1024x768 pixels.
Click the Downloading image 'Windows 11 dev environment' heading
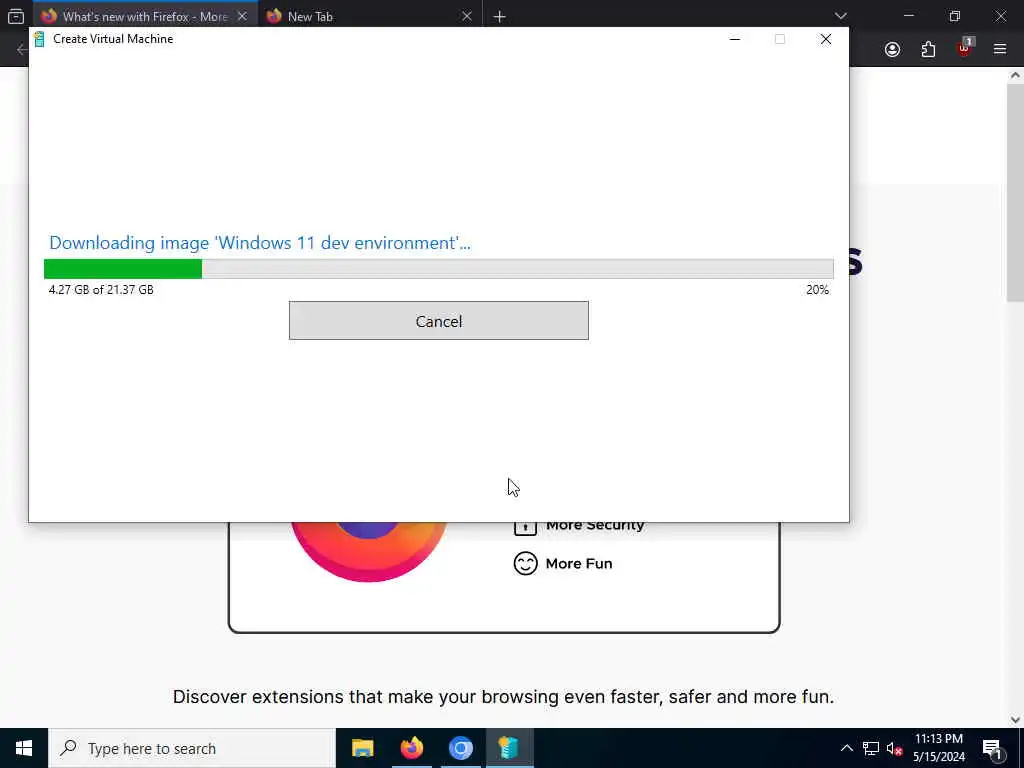(260, 243)
